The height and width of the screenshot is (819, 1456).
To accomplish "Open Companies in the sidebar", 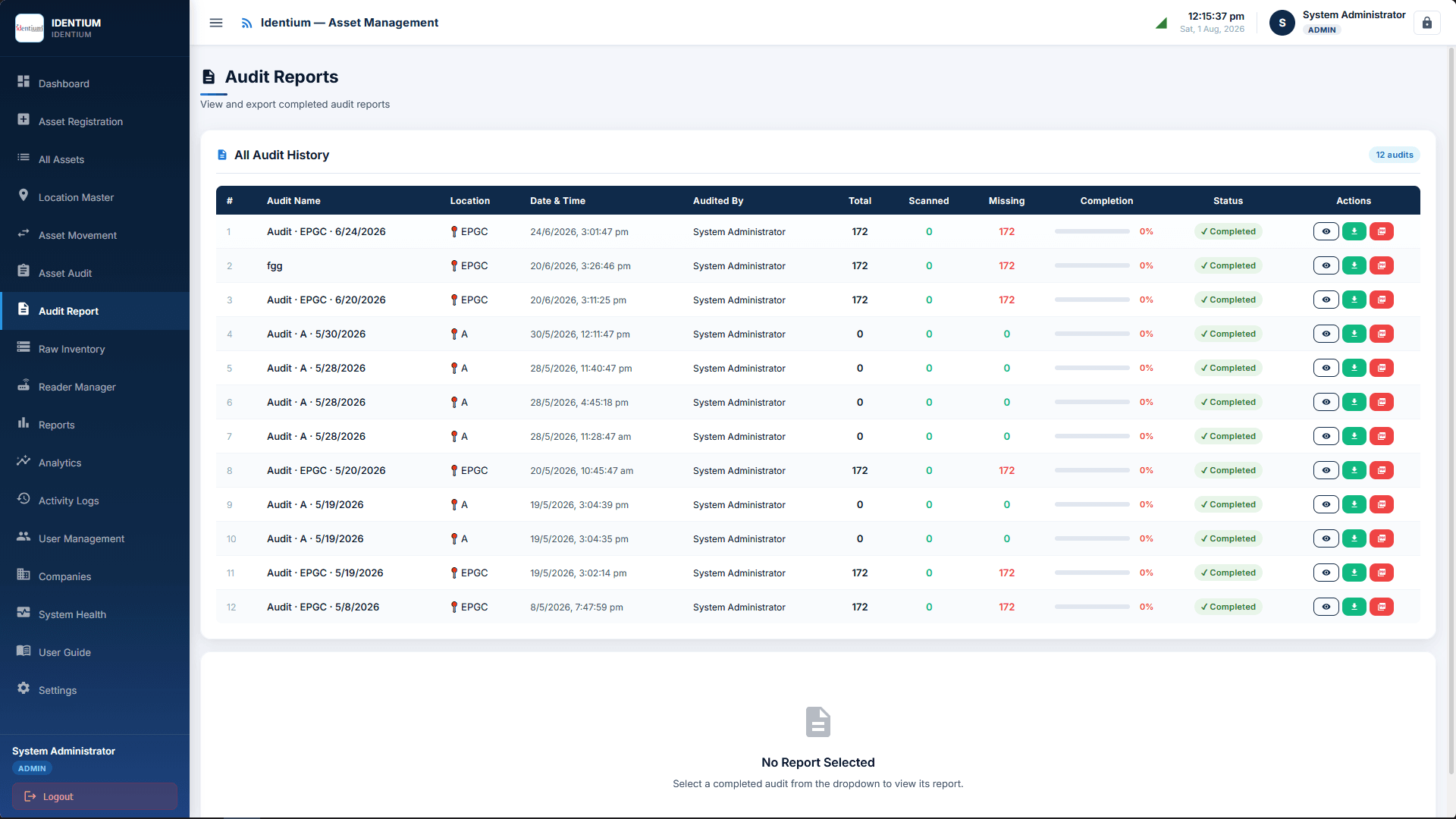I will [95, 576].
